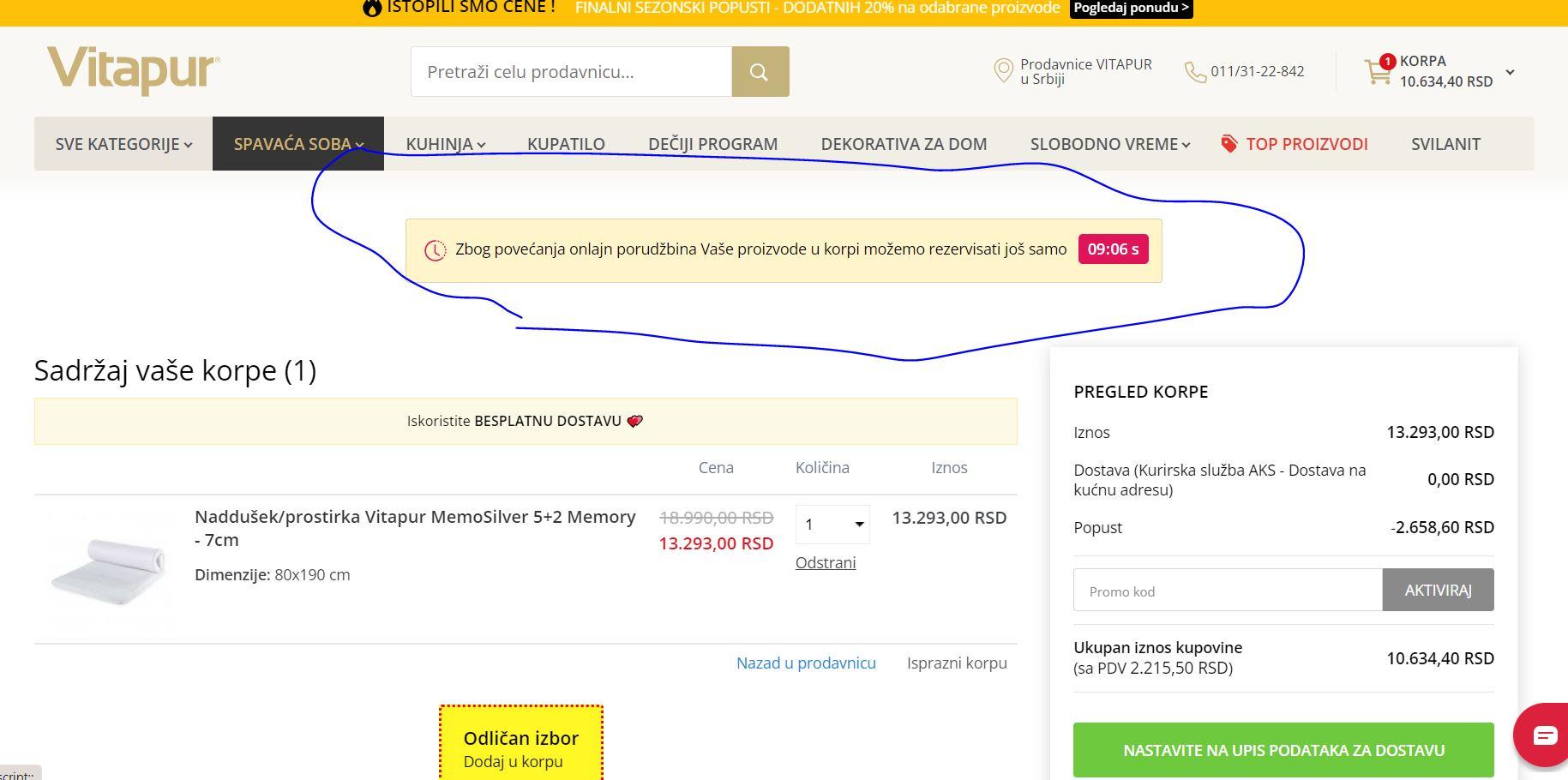
Task: Click the Pogledaj ponudu button
Action: 1132,8
